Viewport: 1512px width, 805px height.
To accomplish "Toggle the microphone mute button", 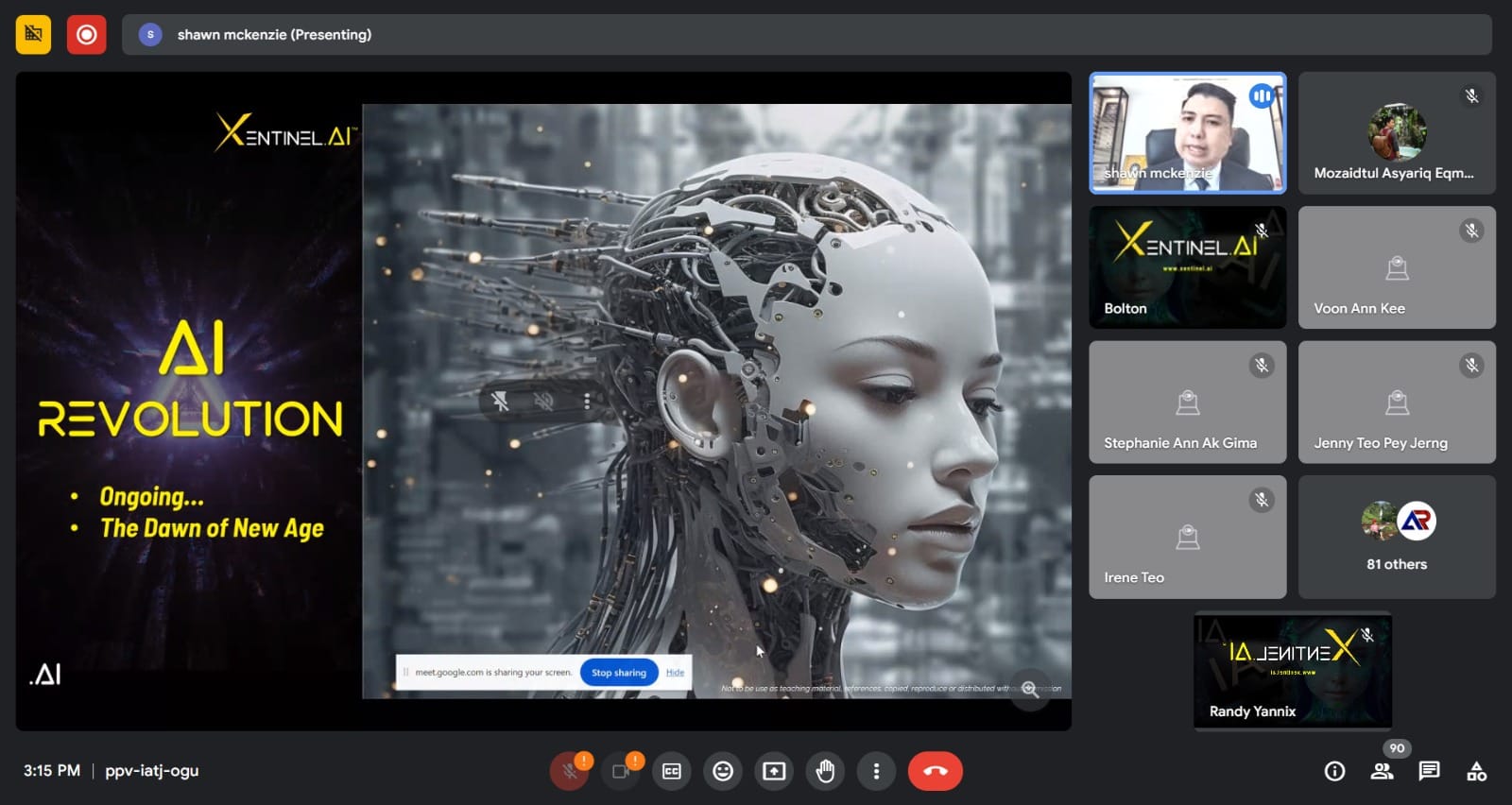I will (x=569, y=772).
